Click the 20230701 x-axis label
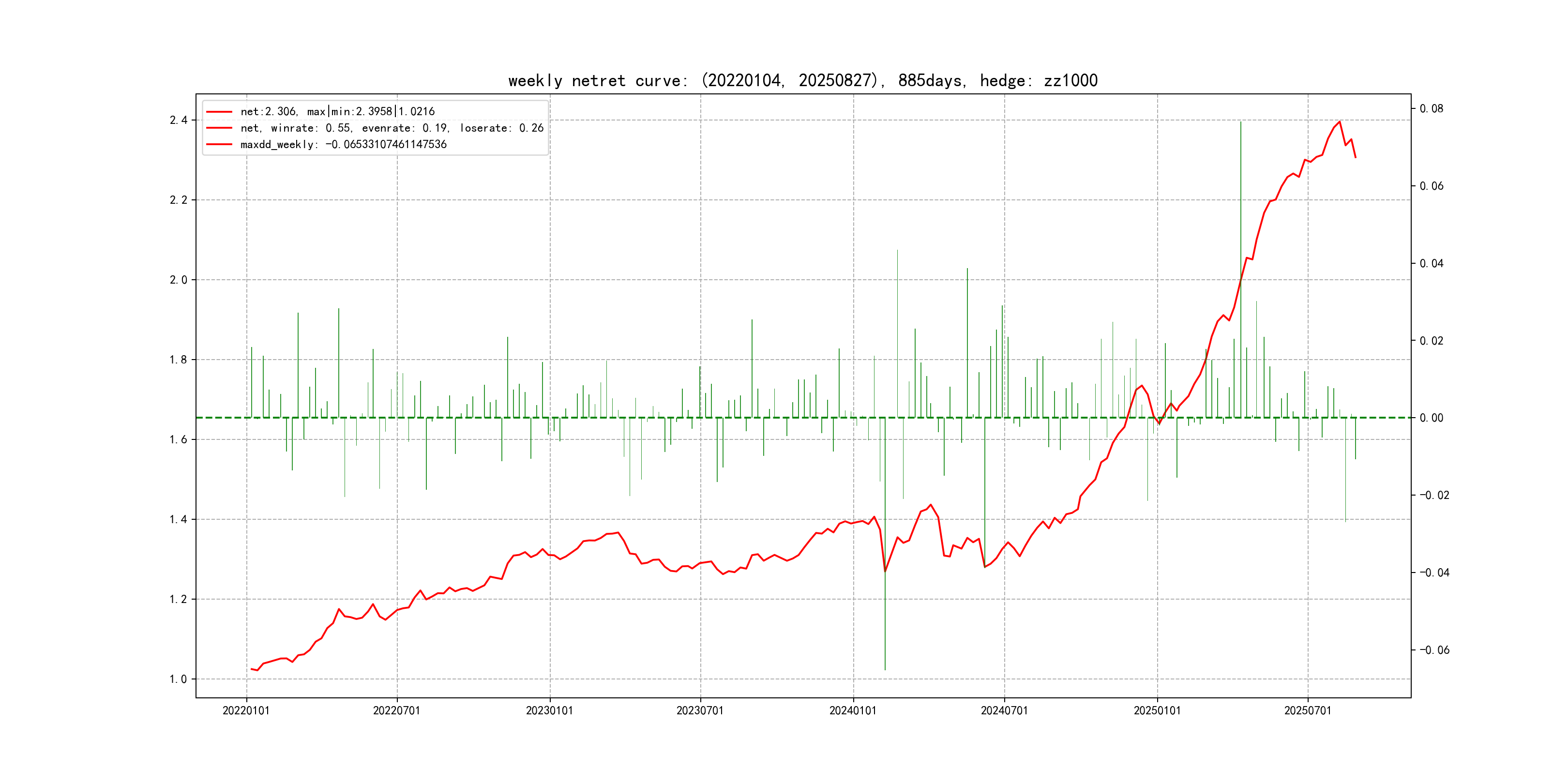 700,710
